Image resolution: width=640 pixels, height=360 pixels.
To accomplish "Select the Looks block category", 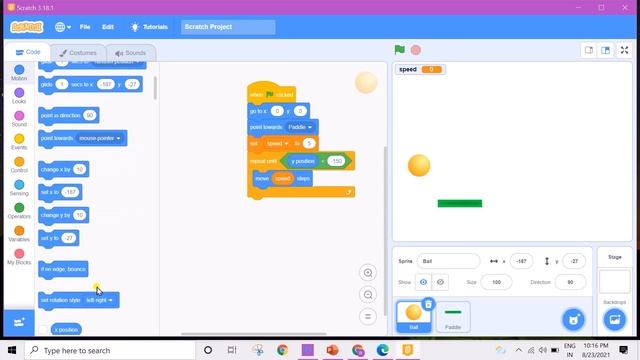I will click(19, 96).
